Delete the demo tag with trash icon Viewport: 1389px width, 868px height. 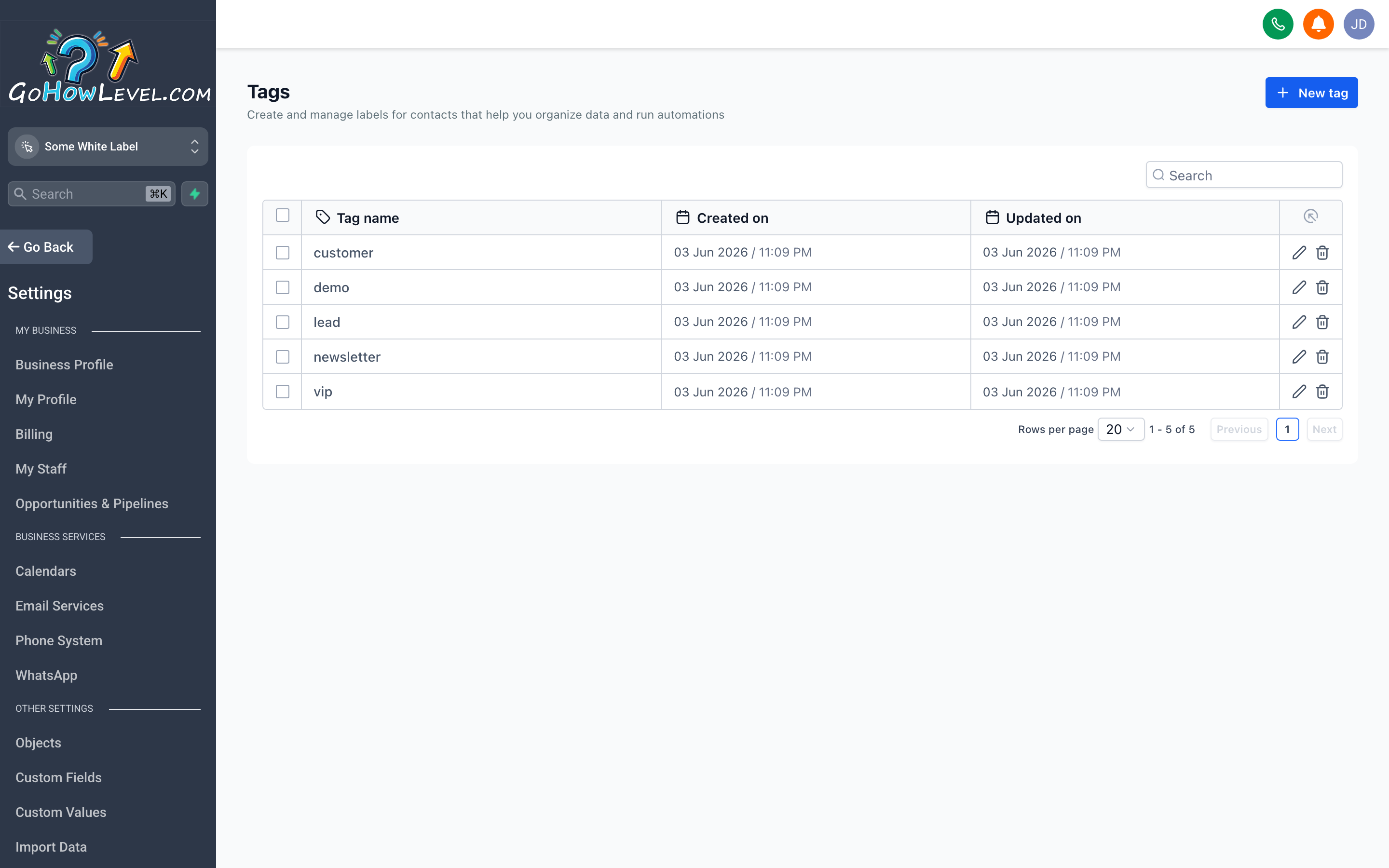1322,287
